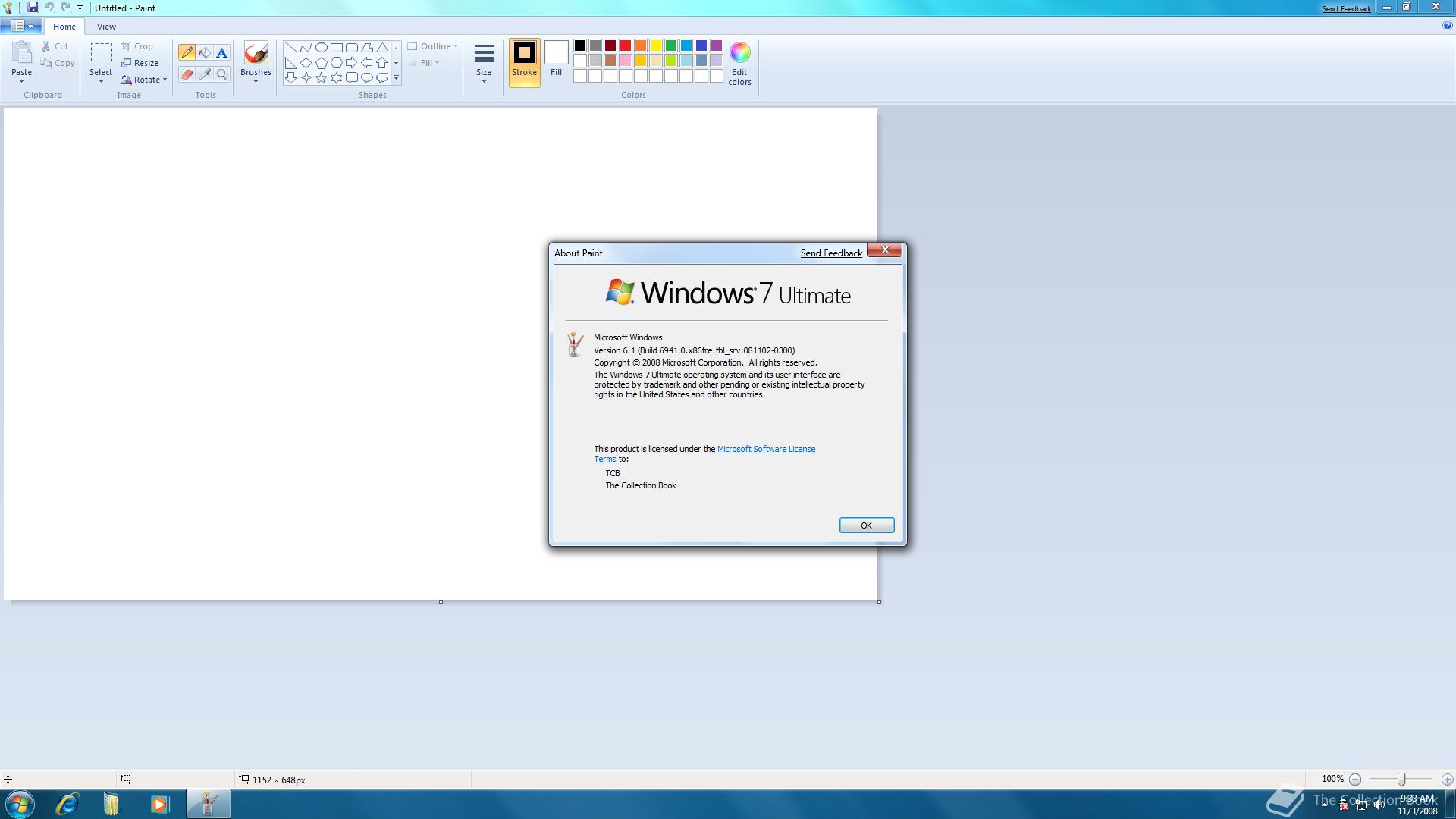Choose the Triangle shape
This screenshot has width=1456, height=819.
(x=382, y=48)
